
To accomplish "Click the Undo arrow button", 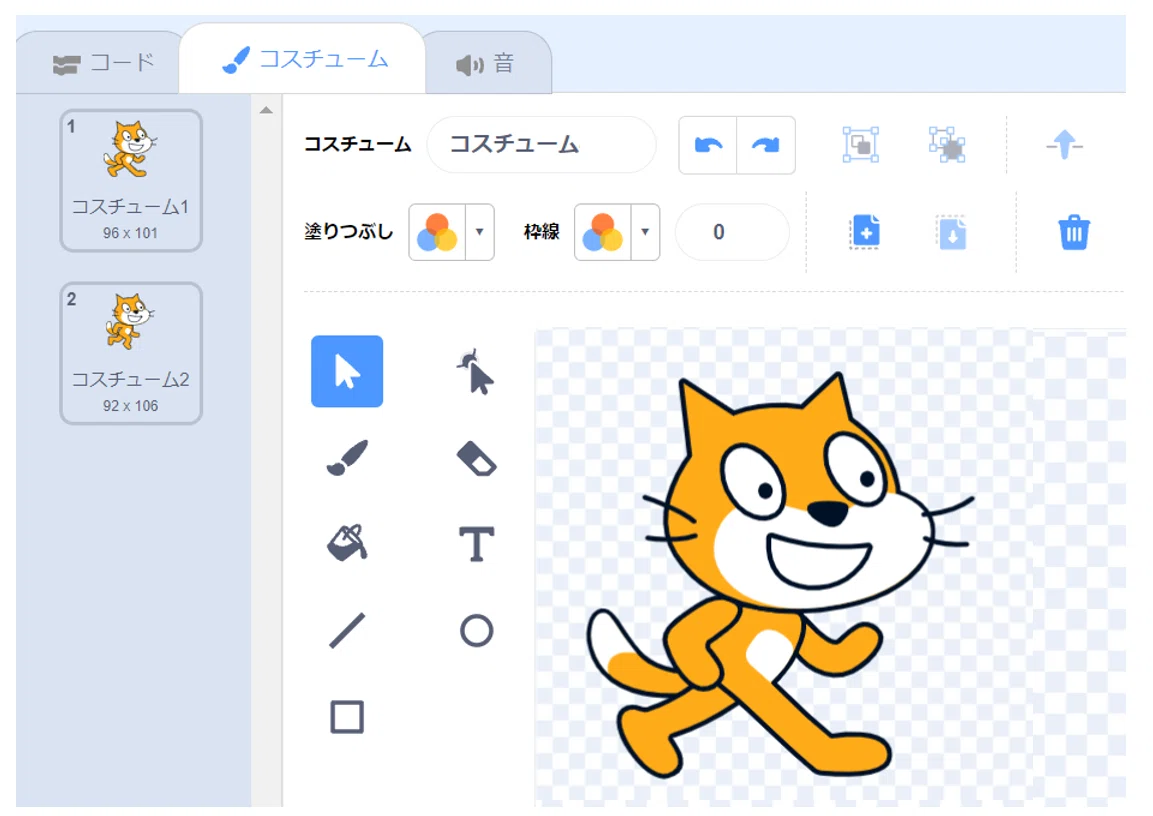I will pyautogui.click(x=707, y=145).
